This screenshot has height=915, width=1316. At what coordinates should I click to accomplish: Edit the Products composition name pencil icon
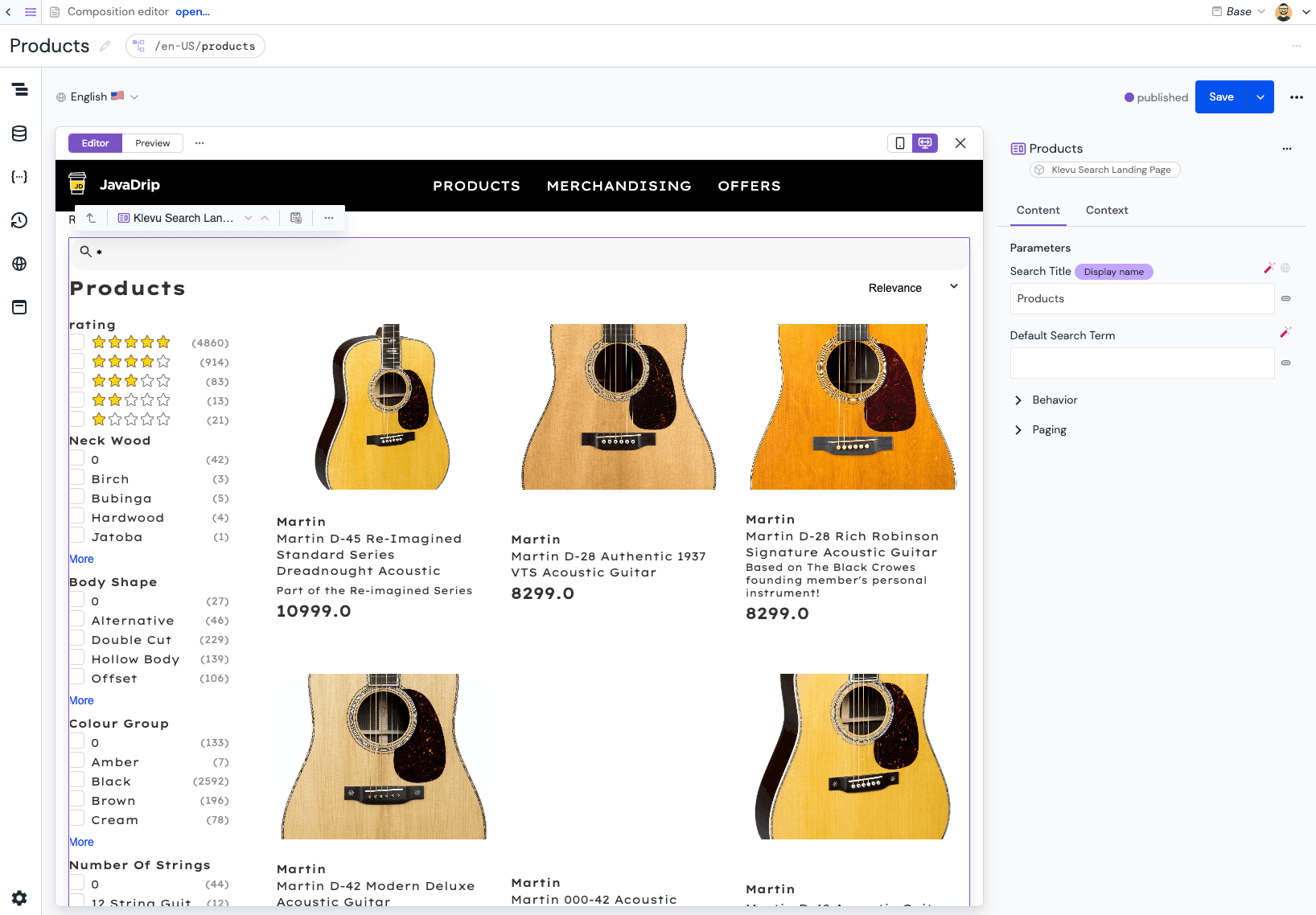click(105, 46)
